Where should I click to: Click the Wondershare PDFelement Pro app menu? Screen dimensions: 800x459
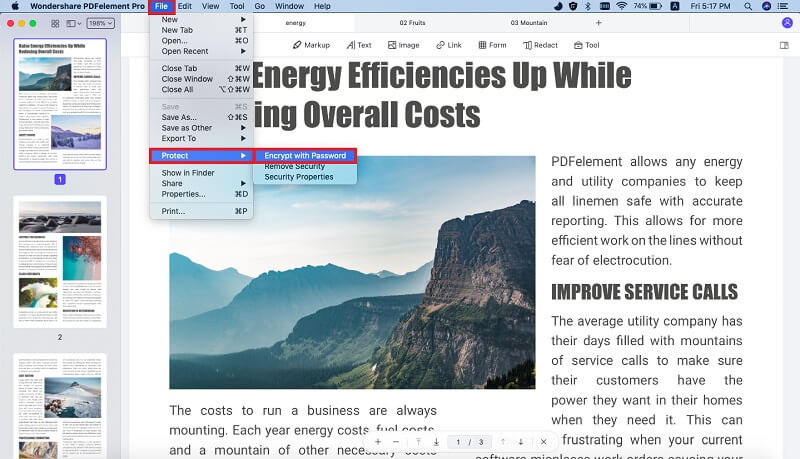tap(87, 6)
